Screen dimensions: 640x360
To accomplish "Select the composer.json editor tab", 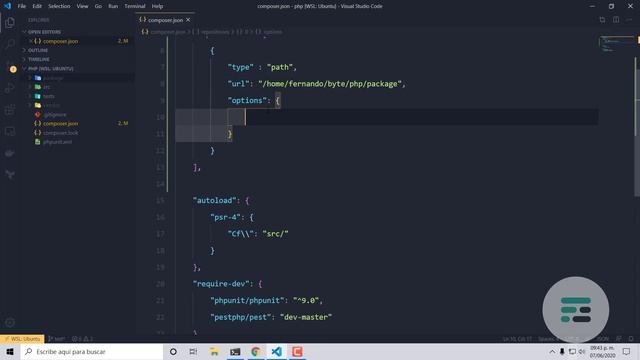I will point(165,20).
